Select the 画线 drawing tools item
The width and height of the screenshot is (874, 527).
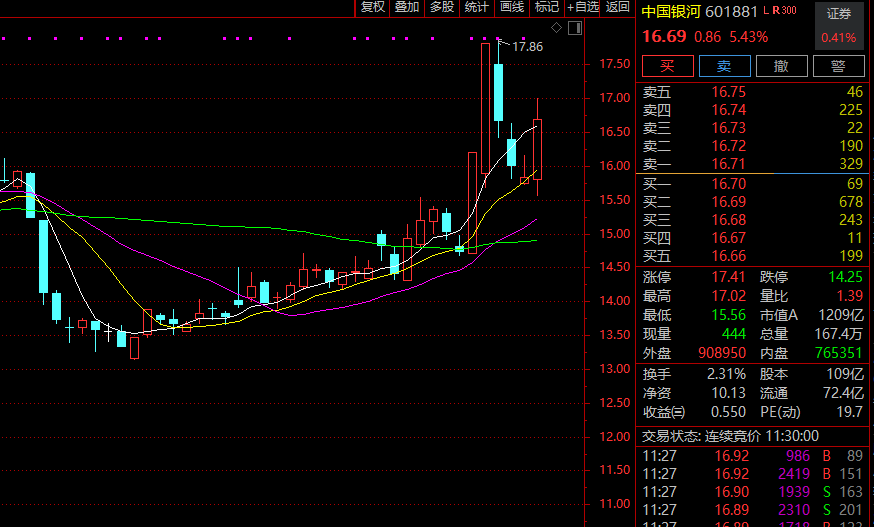512,7
